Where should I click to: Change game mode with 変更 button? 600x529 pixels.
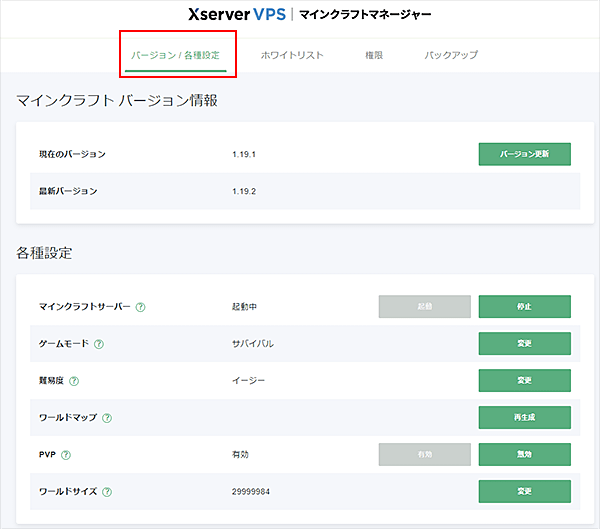coord(525,343)
